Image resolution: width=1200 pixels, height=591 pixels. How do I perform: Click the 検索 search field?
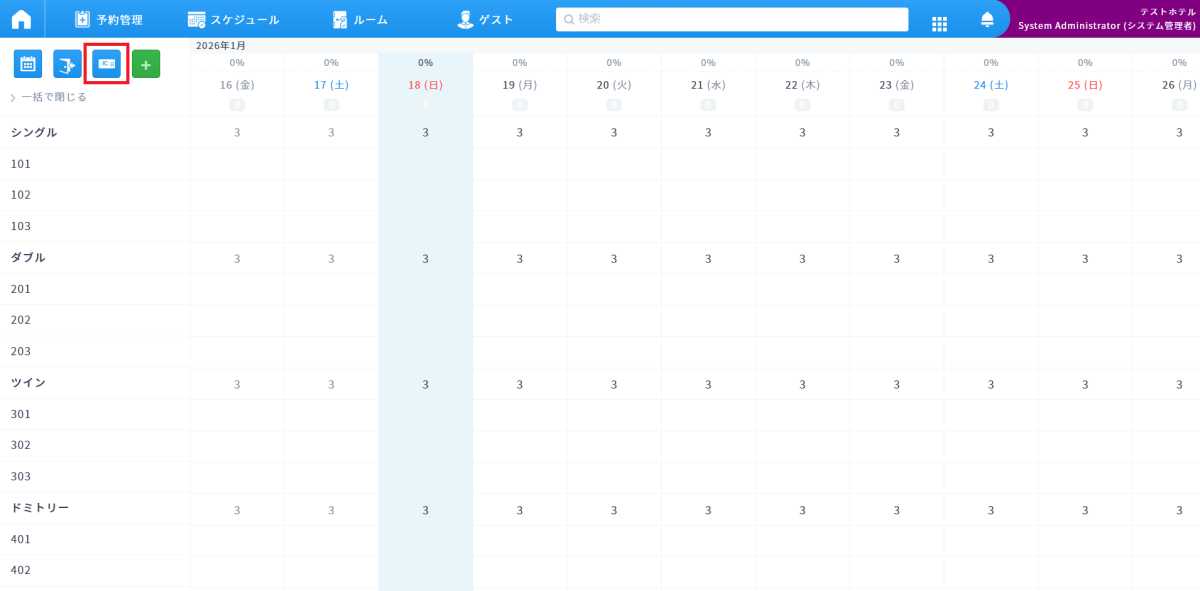(731, 19)
